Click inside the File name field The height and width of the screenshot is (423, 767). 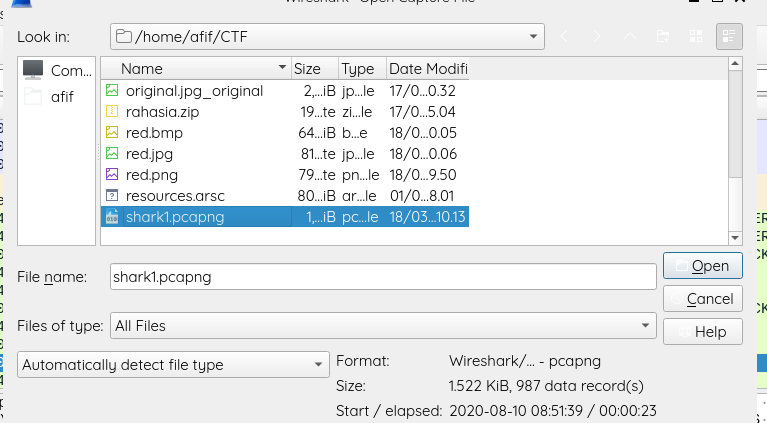click(383, 277)
